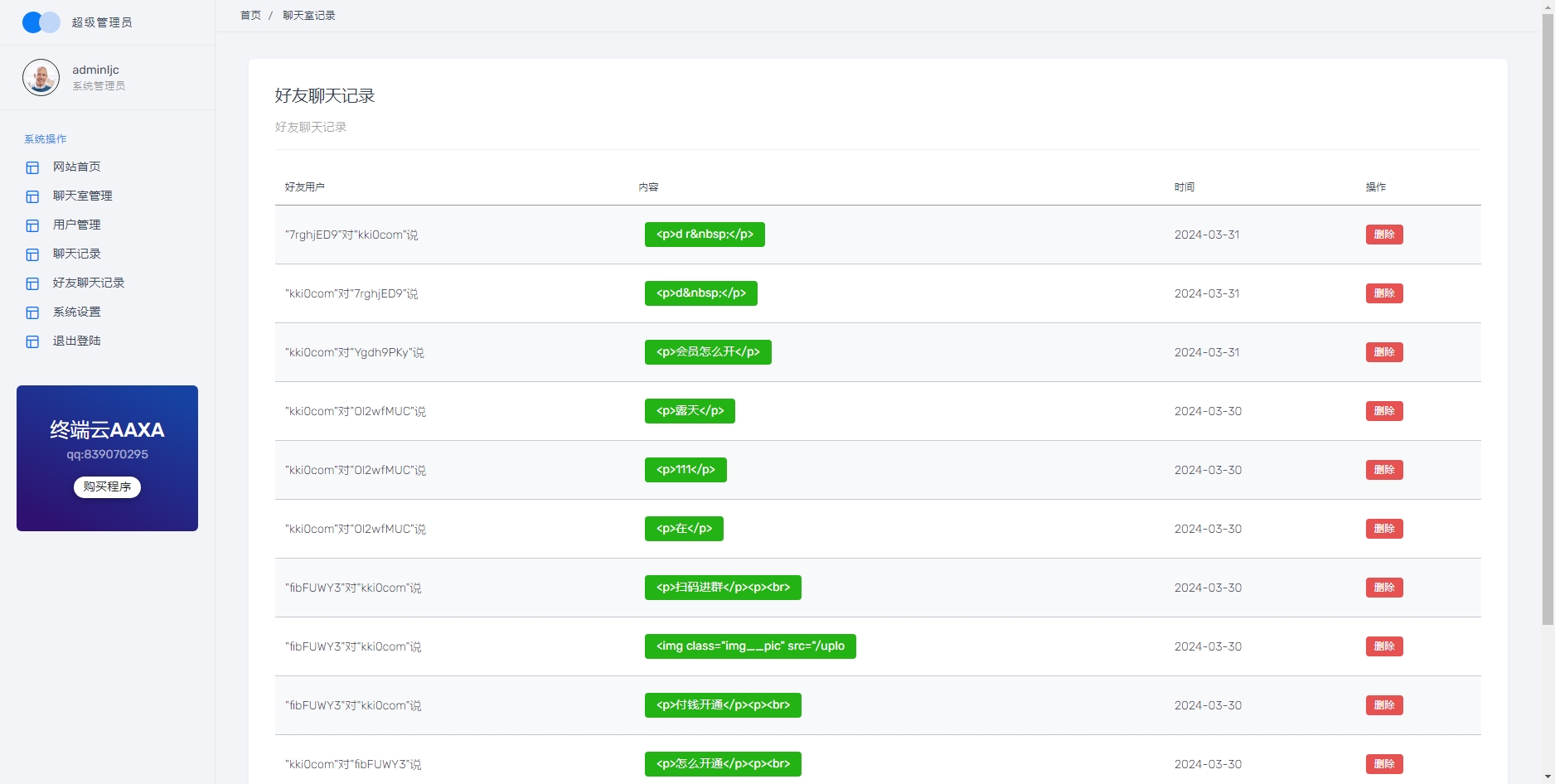The height and width of the screenshot is (784, 1555).
Task: Delete the 会员怎么开 chat record
Action: 1383,352
